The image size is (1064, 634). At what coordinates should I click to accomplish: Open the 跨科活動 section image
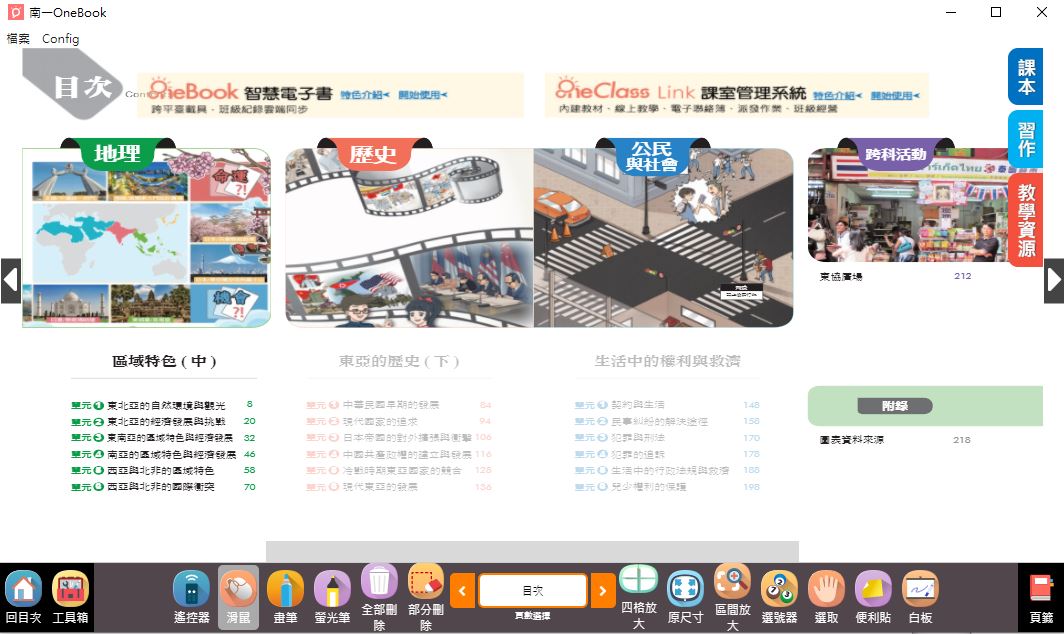tap(909, 205)
